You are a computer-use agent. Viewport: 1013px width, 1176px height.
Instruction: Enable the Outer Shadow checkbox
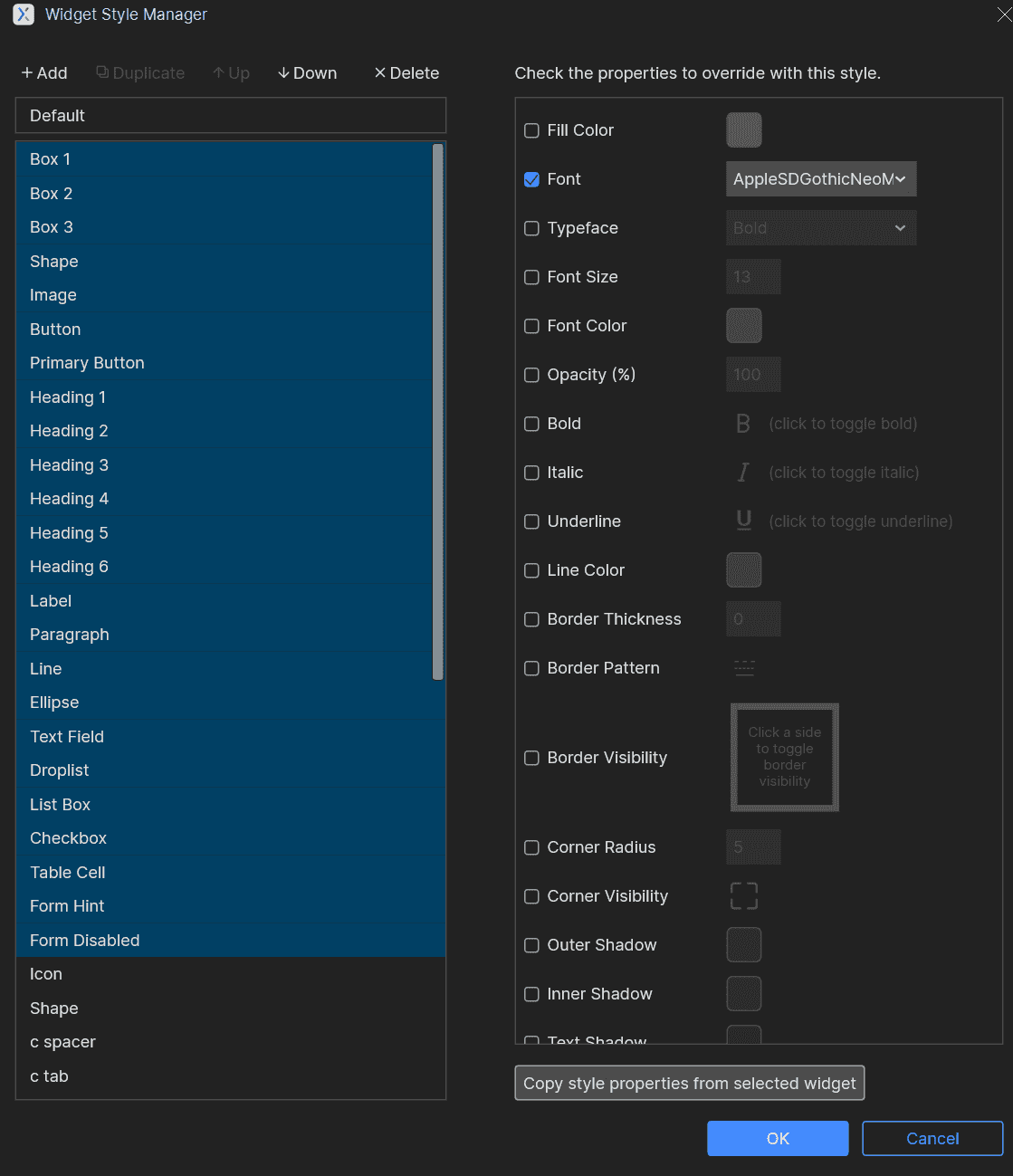[x=532, y=945]
